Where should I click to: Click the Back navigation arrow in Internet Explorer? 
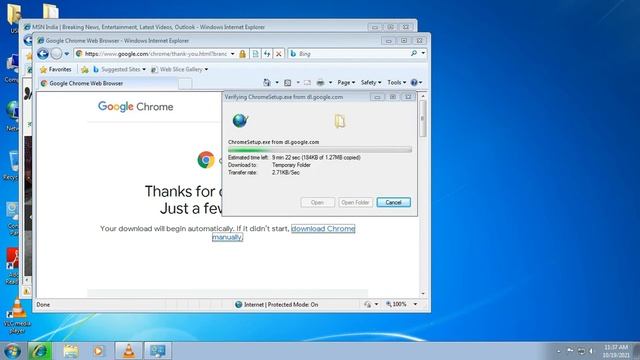(x=43, y=54)
